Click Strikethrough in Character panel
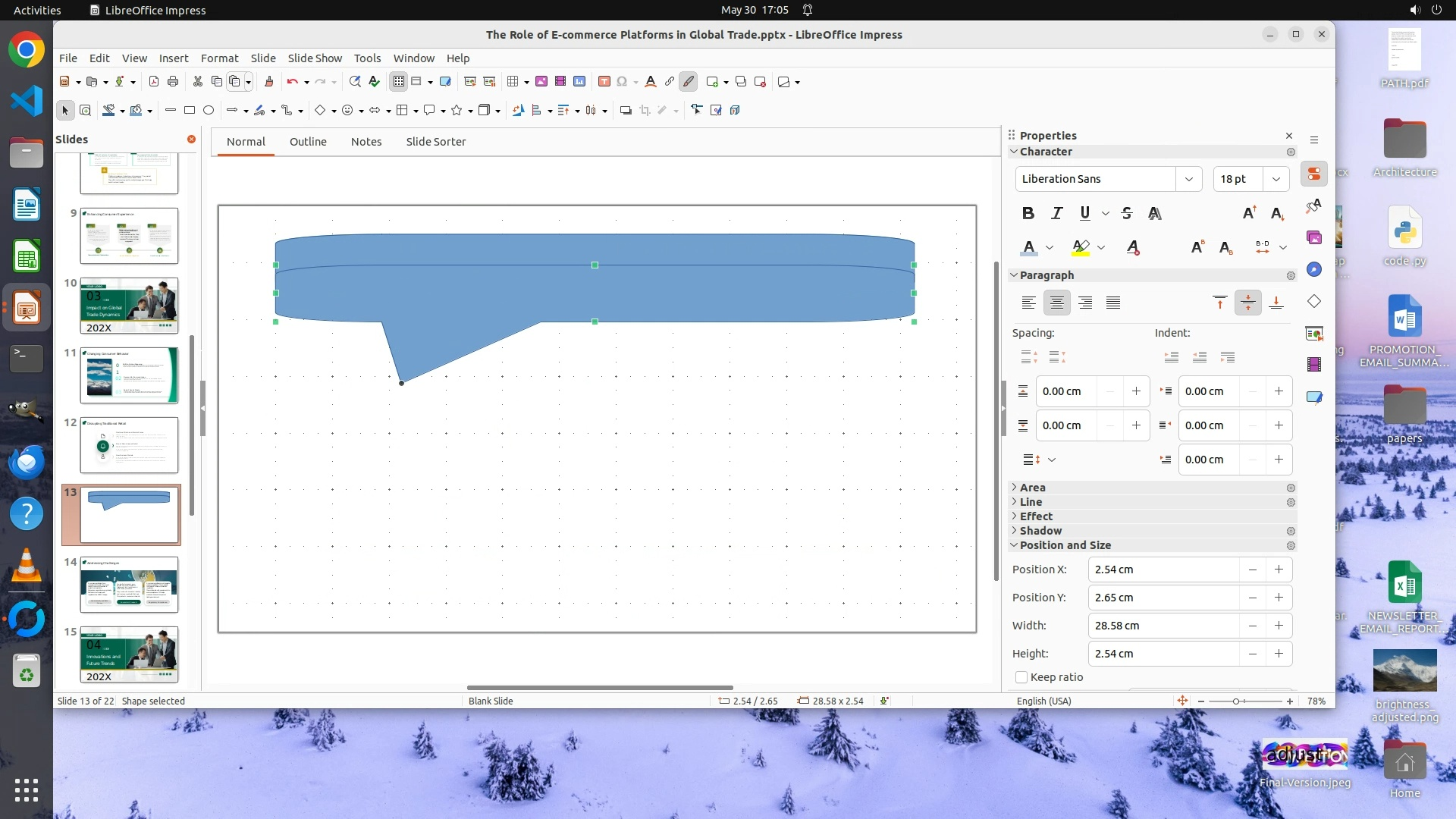 pyautogui.click(x=1127, y=213)
